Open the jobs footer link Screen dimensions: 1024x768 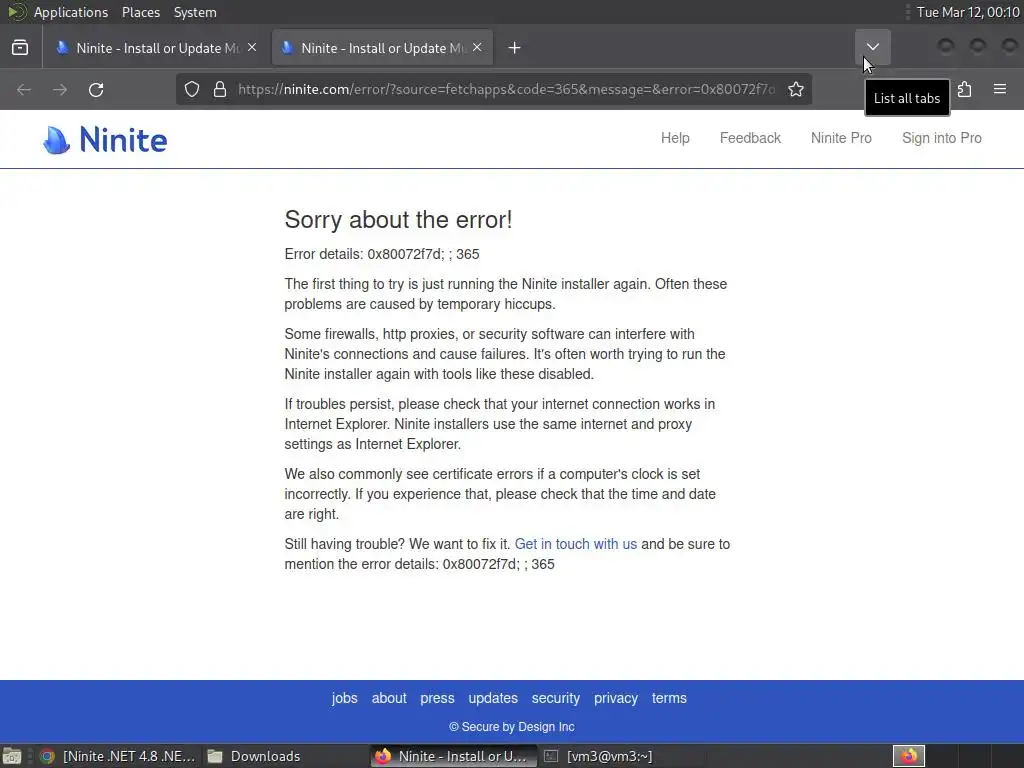point(344,698)
